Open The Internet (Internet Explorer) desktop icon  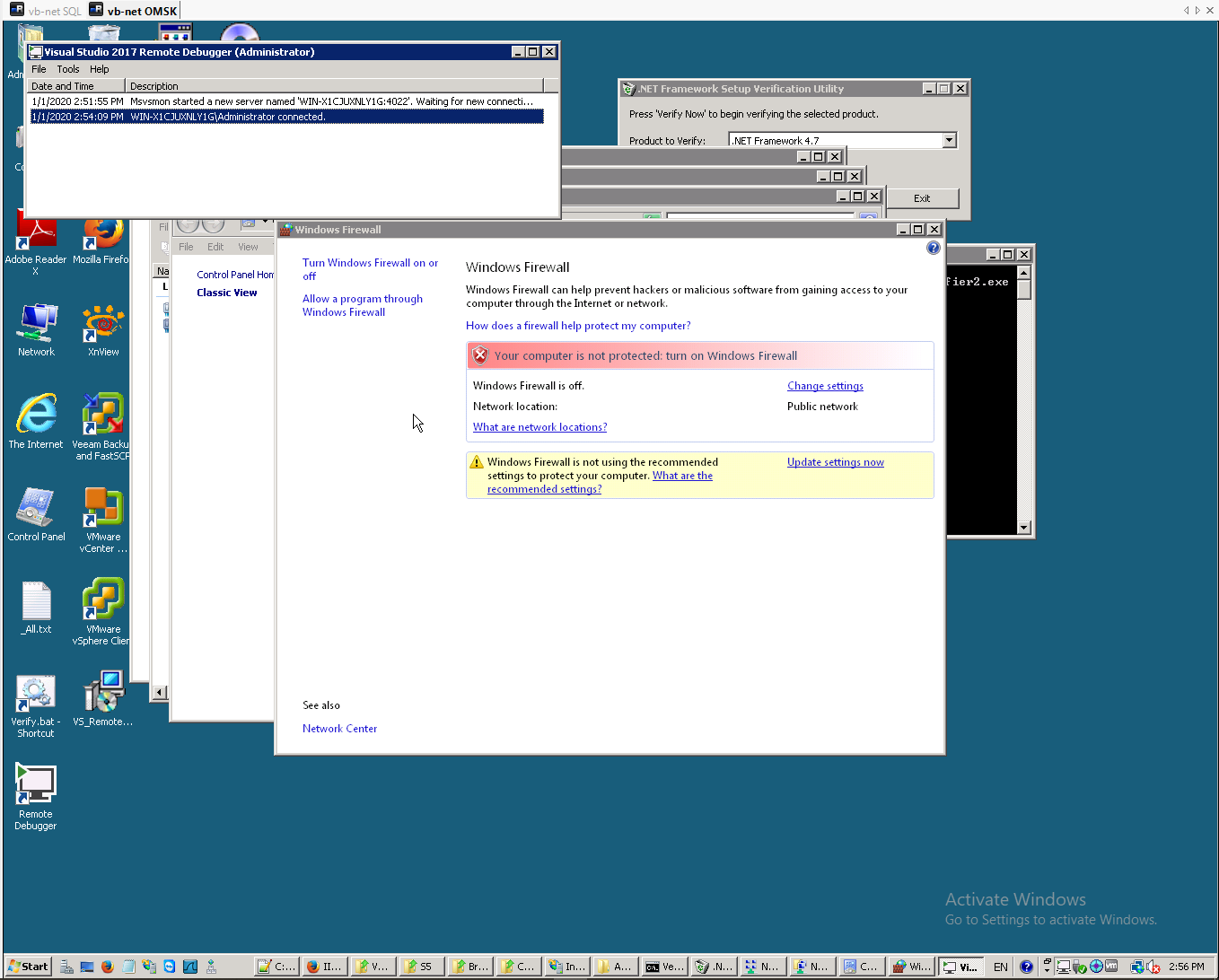click(36, 422)
